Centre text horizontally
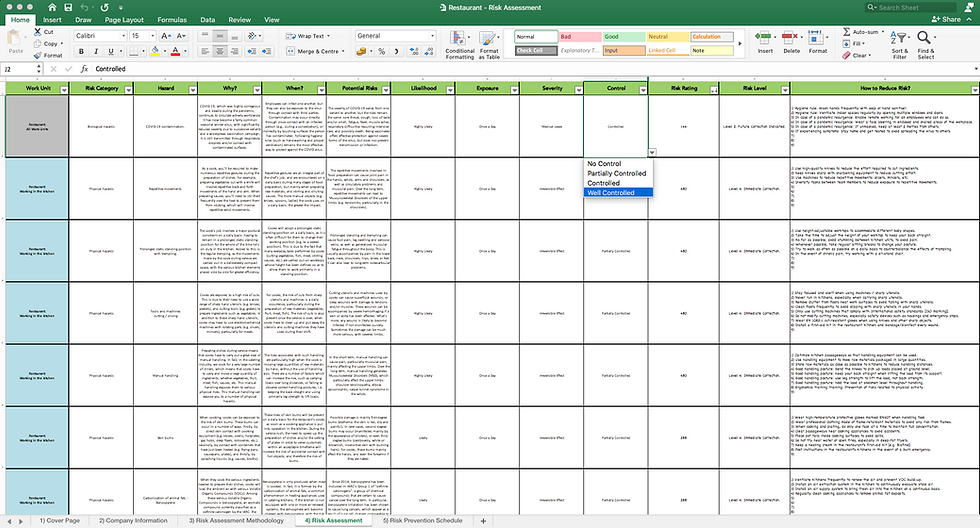 click(219, 51)
